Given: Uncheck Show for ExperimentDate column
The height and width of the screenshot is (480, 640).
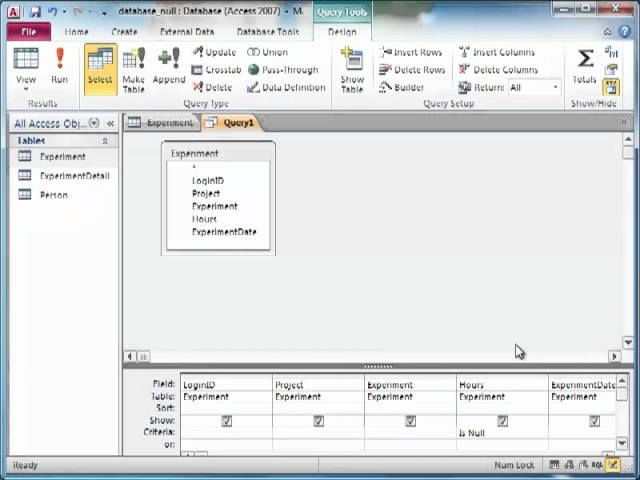Looking at the screenshot, I should click(595, 421).
